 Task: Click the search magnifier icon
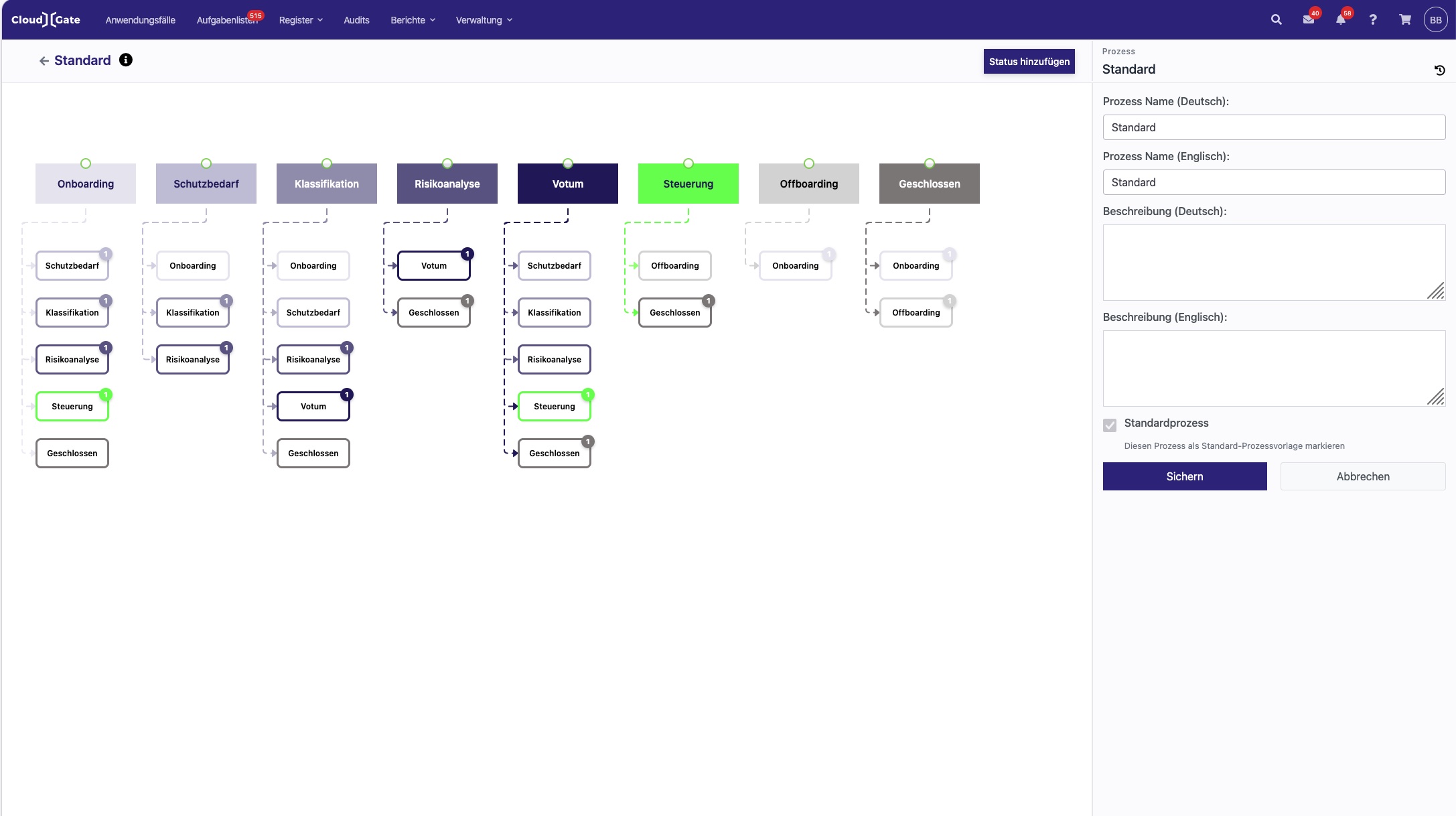tap(1276, 20)
